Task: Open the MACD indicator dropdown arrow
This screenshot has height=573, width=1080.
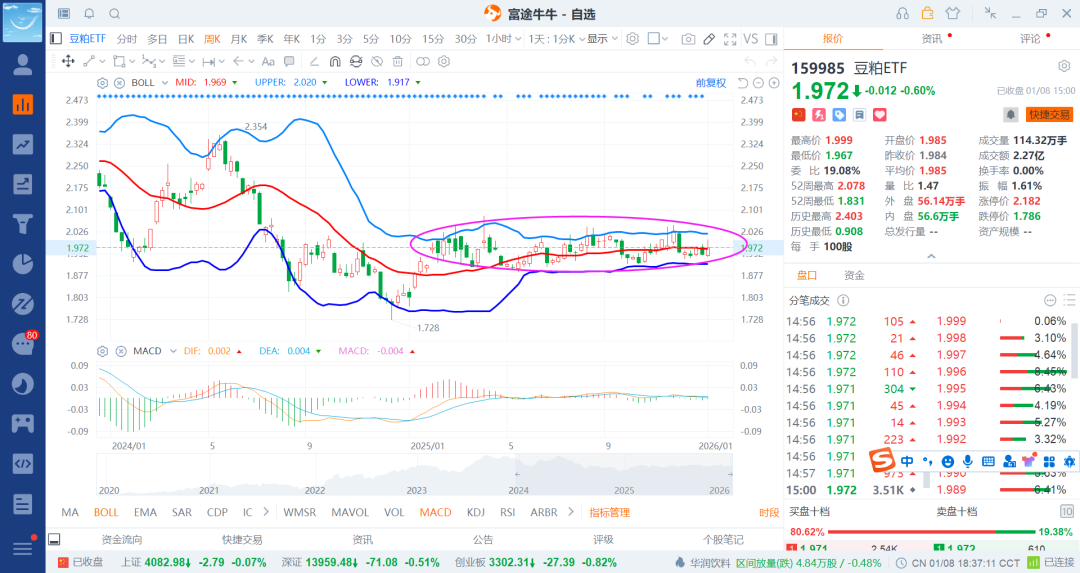Action: point(173,351)
